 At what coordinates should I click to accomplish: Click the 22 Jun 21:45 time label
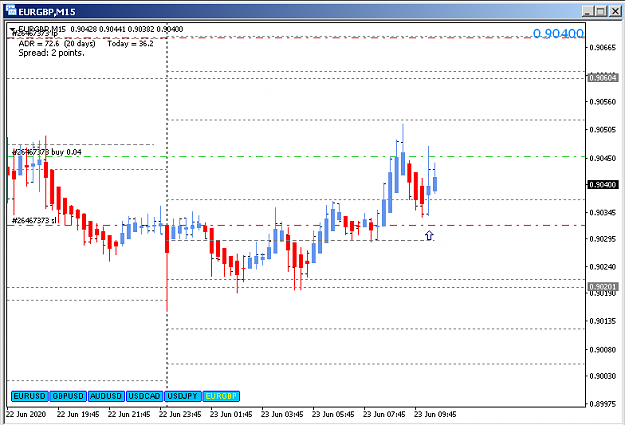[x=129, y=414]
